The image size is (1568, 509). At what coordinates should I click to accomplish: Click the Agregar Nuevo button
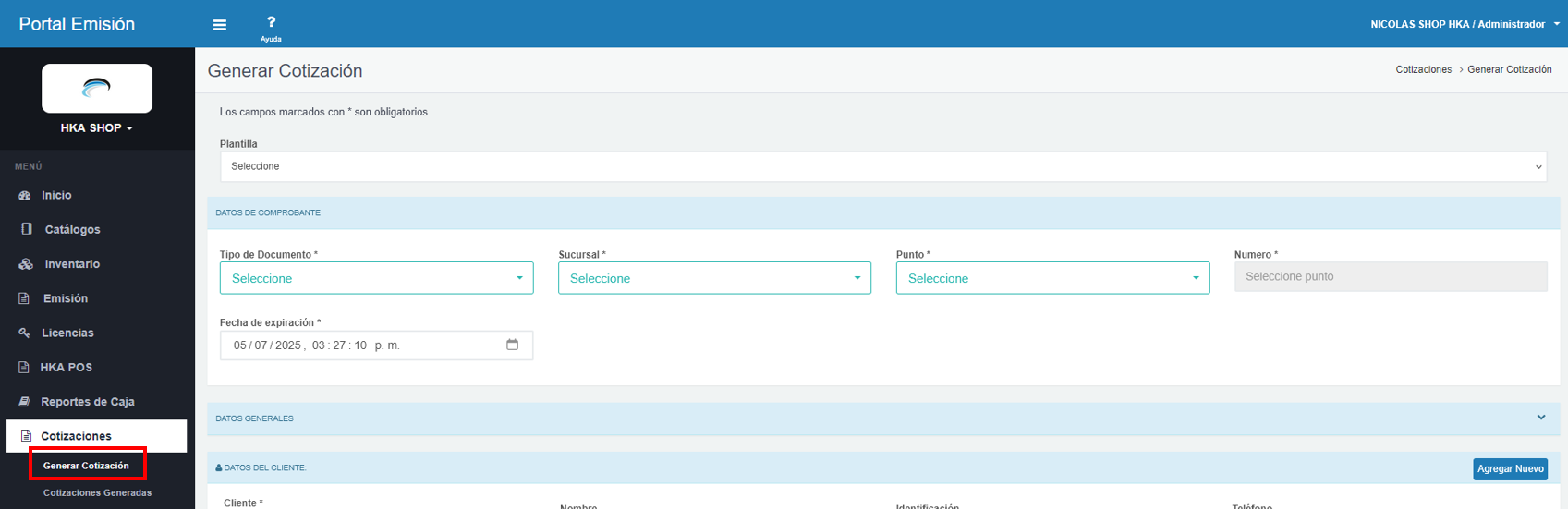point(1510,469)
